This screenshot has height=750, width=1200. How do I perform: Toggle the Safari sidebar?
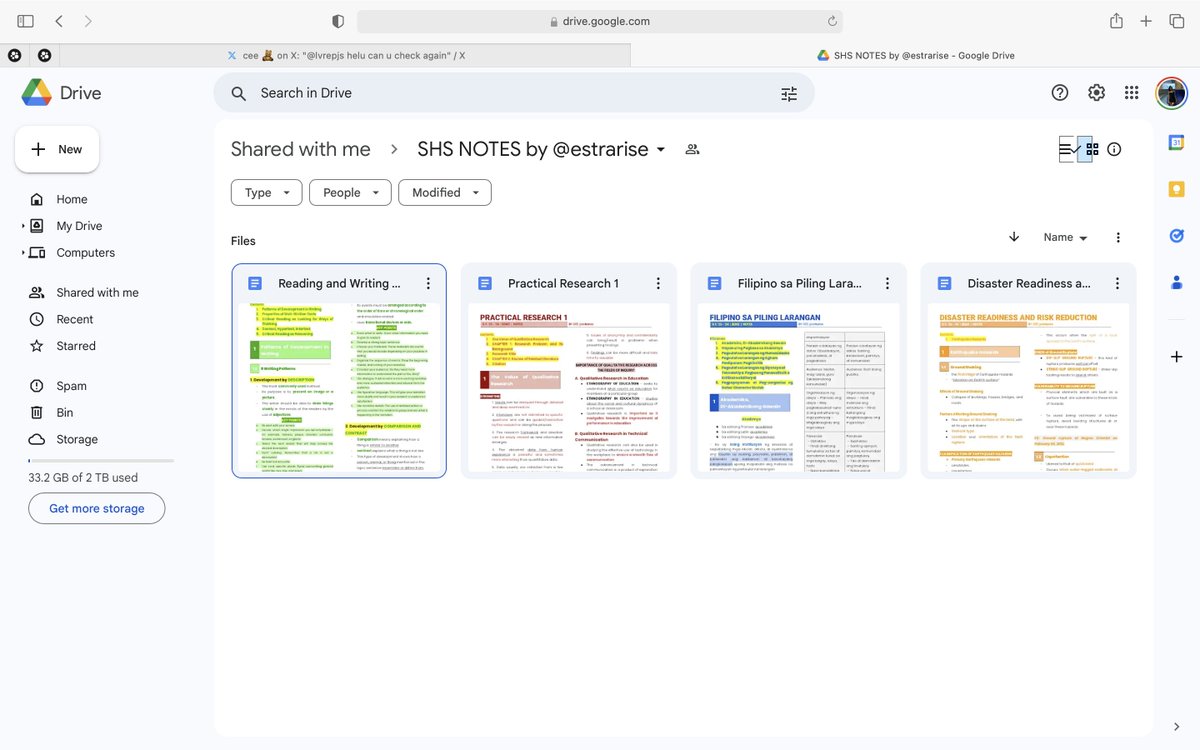25,21
